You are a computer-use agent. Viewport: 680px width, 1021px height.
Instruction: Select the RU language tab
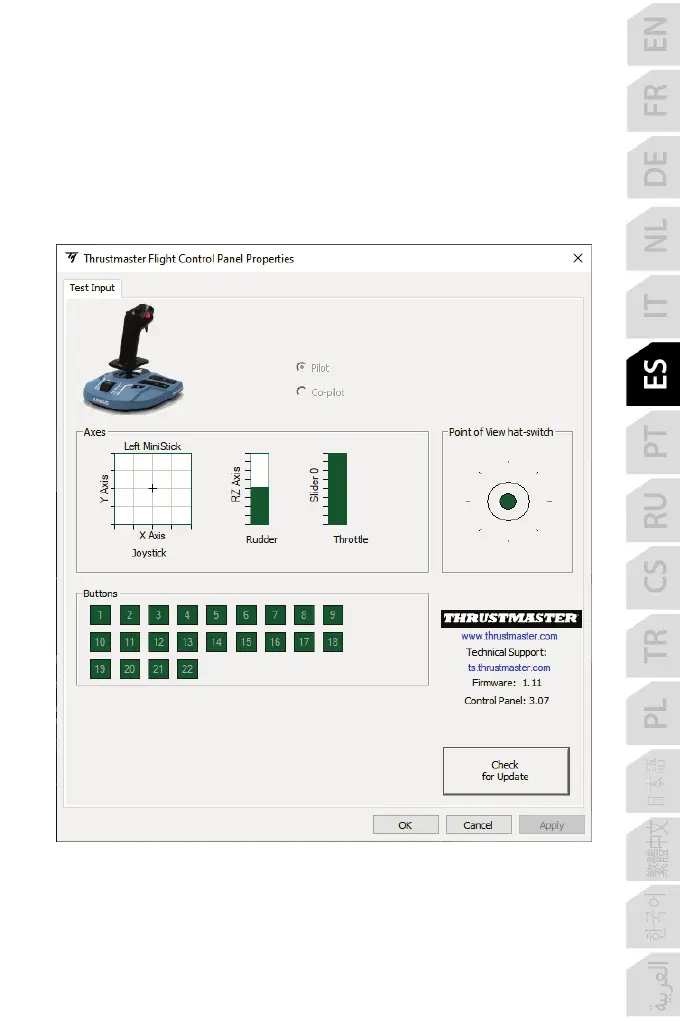pos(655,510)
